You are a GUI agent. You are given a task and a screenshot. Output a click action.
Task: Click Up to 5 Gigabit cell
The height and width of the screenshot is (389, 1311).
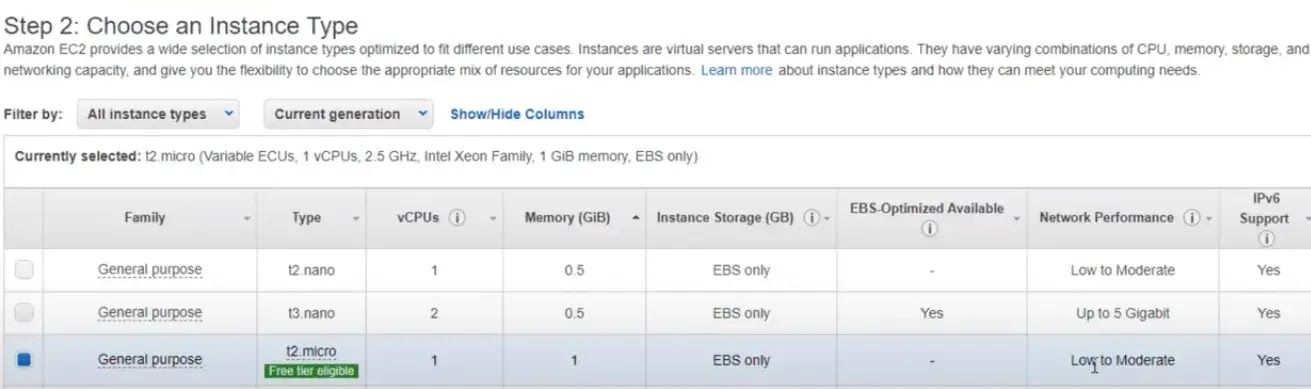click(x=1123, y=313)
